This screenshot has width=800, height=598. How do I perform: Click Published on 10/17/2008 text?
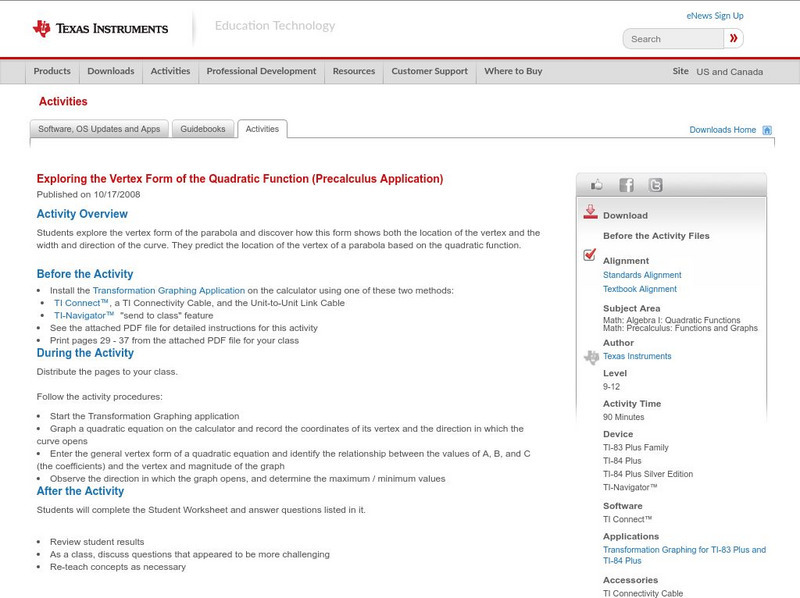88,194
